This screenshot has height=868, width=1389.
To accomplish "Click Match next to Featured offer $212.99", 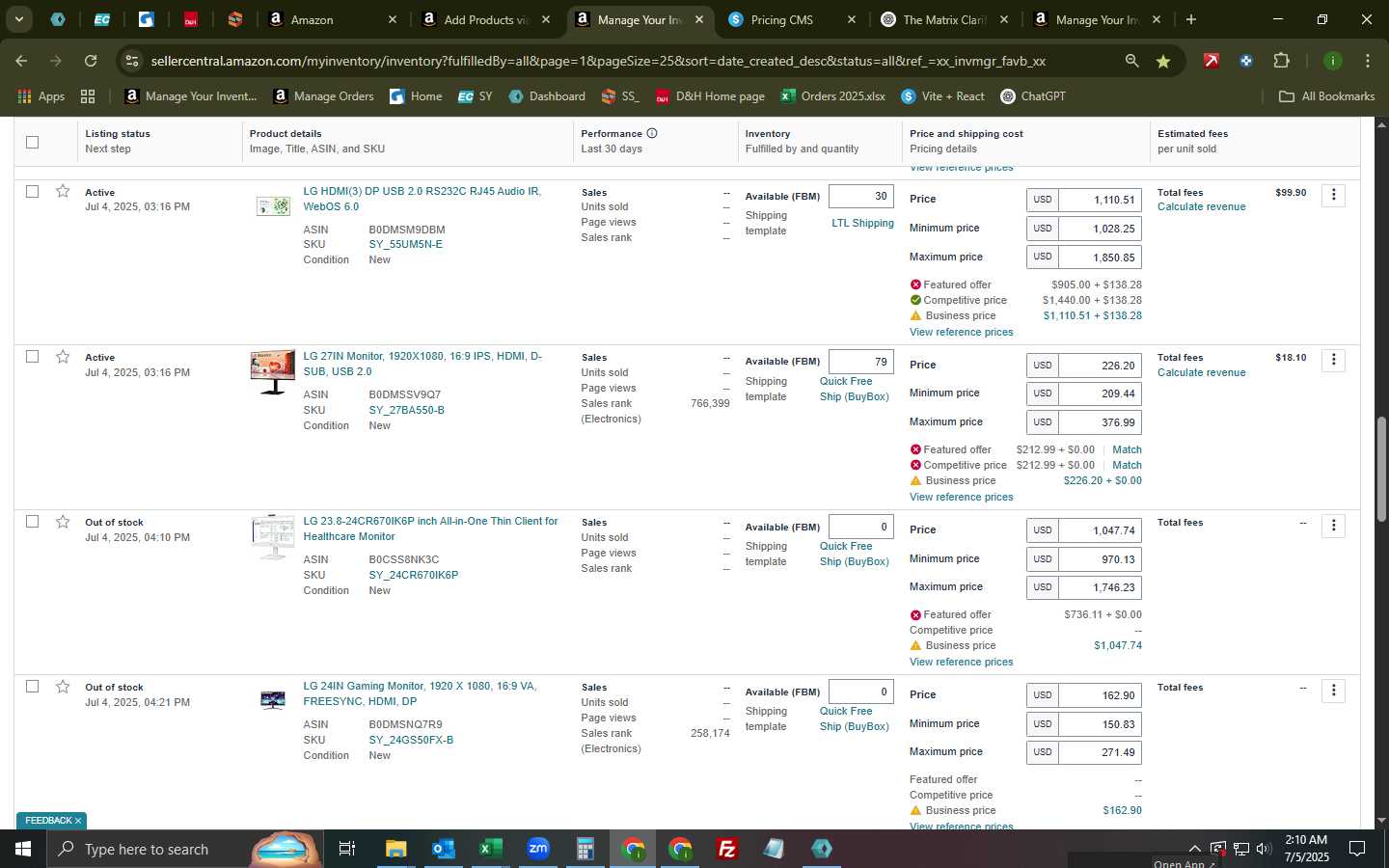I will tap(1127, 449).
